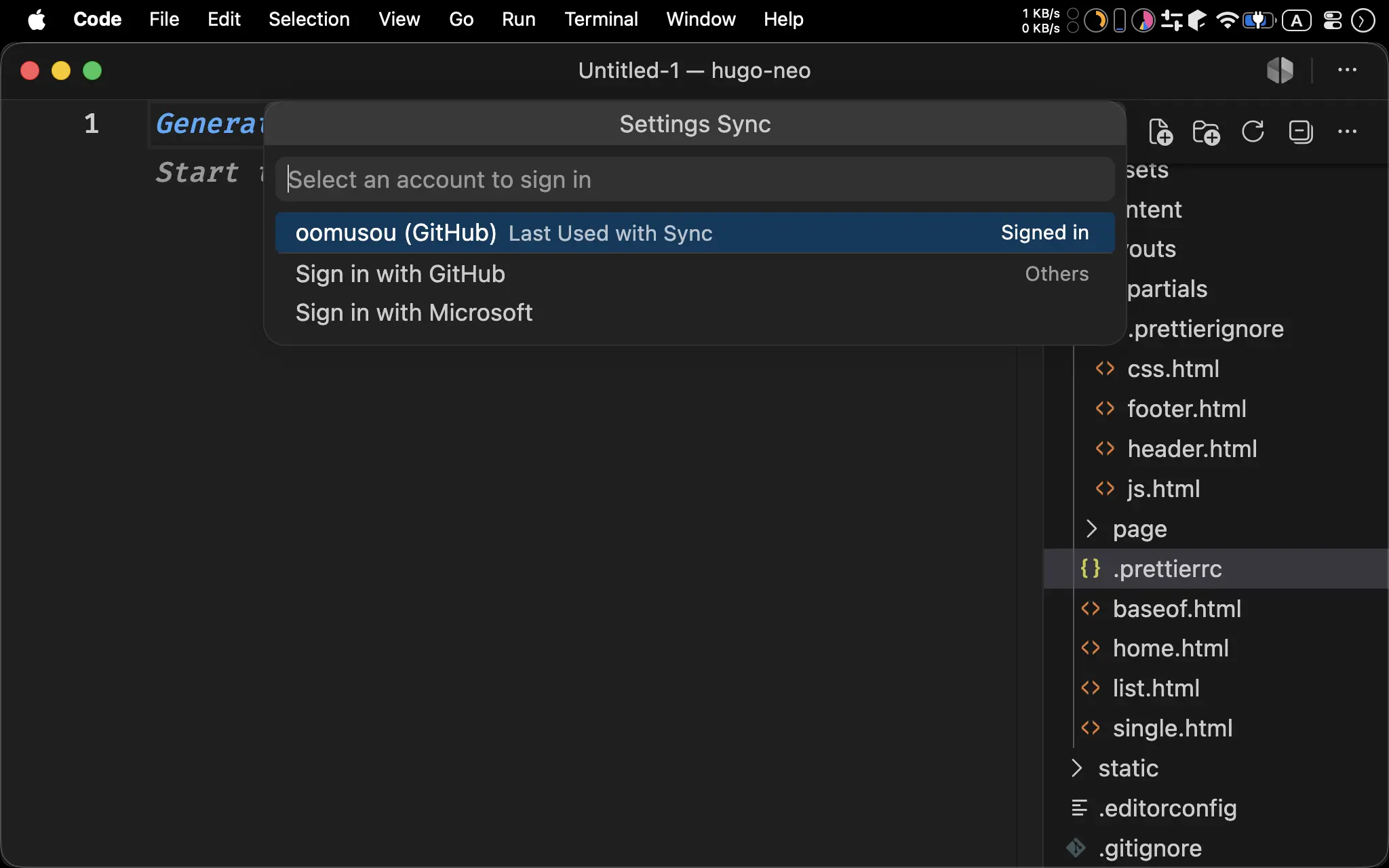
Task: Open the Help menu
Action: pos(783,20)
